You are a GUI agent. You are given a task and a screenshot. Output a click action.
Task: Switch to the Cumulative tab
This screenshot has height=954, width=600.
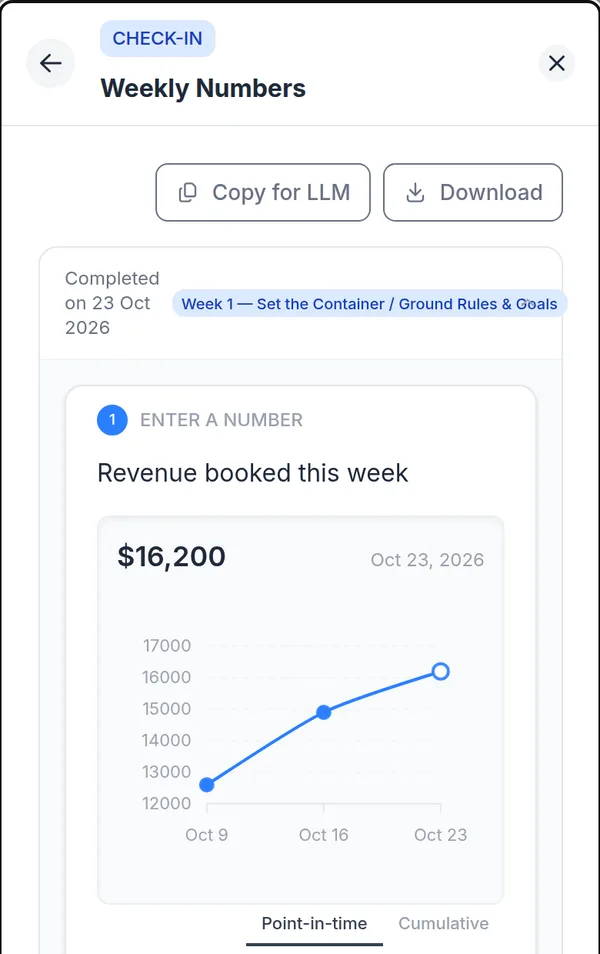coord(443,924)
